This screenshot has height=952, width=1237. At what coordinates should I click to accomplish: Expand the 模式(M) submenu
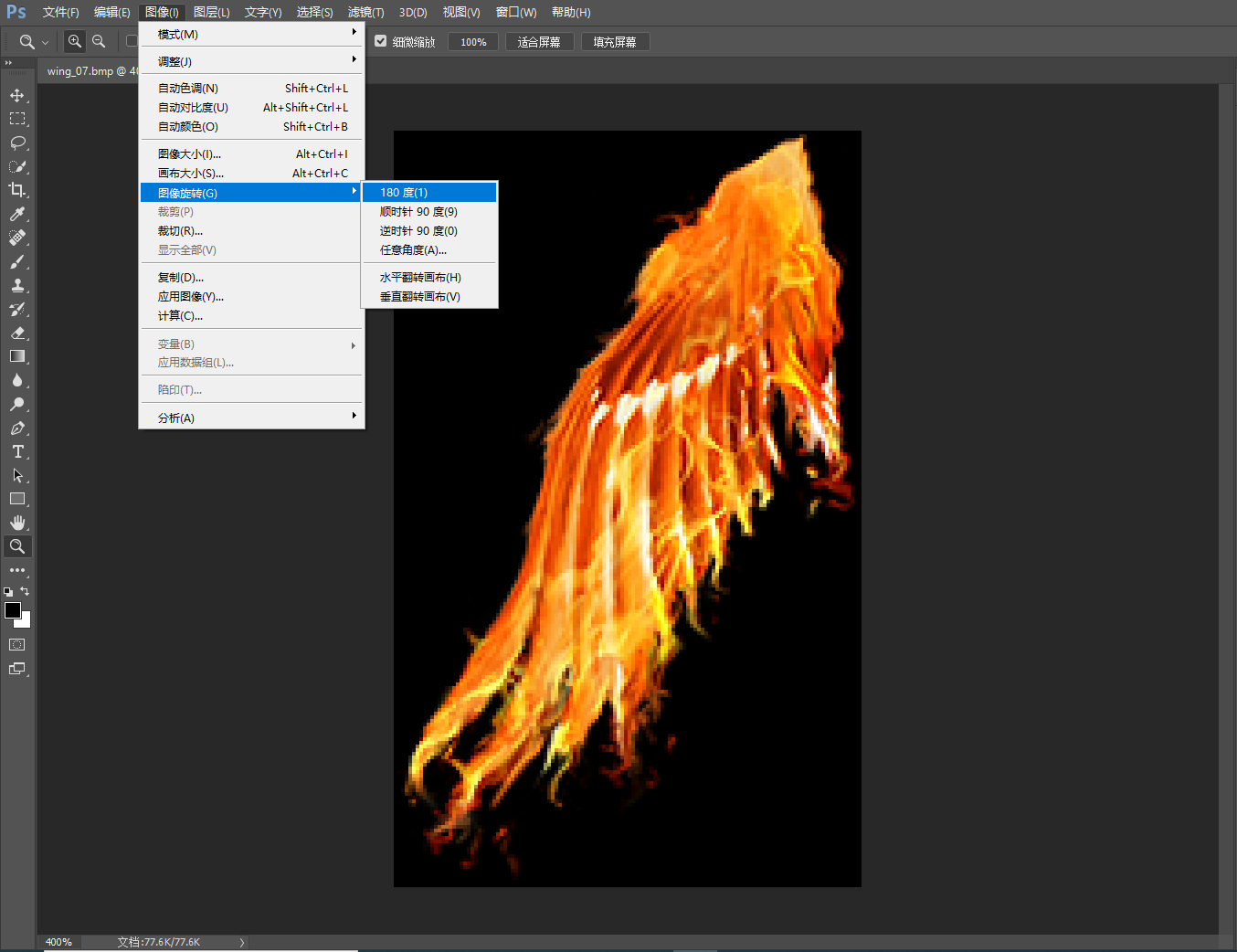tap(251, 34)
